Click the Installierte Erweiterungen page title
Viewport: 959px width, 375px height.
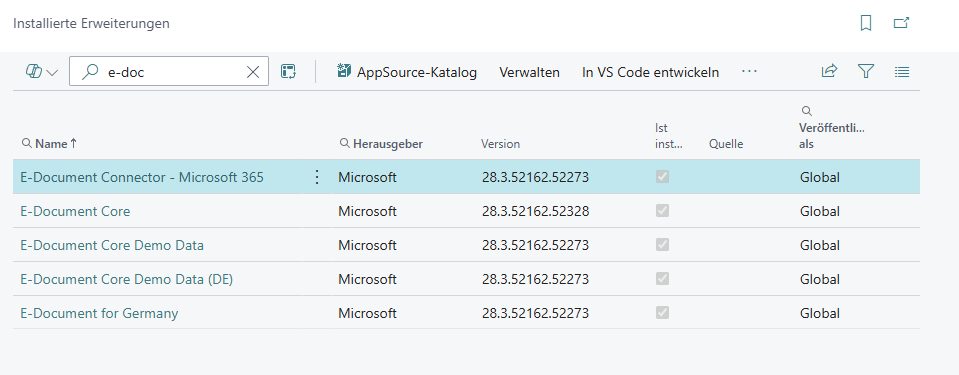tap(91, 24)
